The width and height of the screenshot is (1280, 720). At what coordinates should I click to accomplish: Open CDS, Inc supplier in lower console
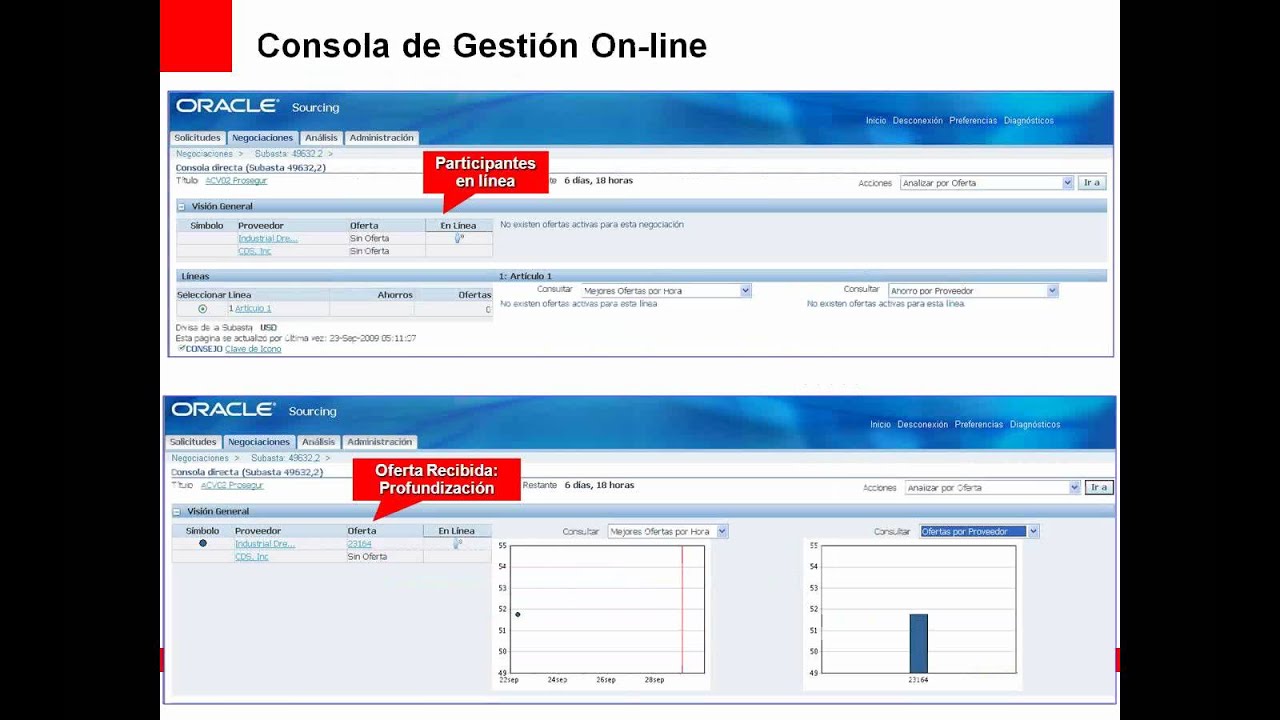[x=252, y=557]
